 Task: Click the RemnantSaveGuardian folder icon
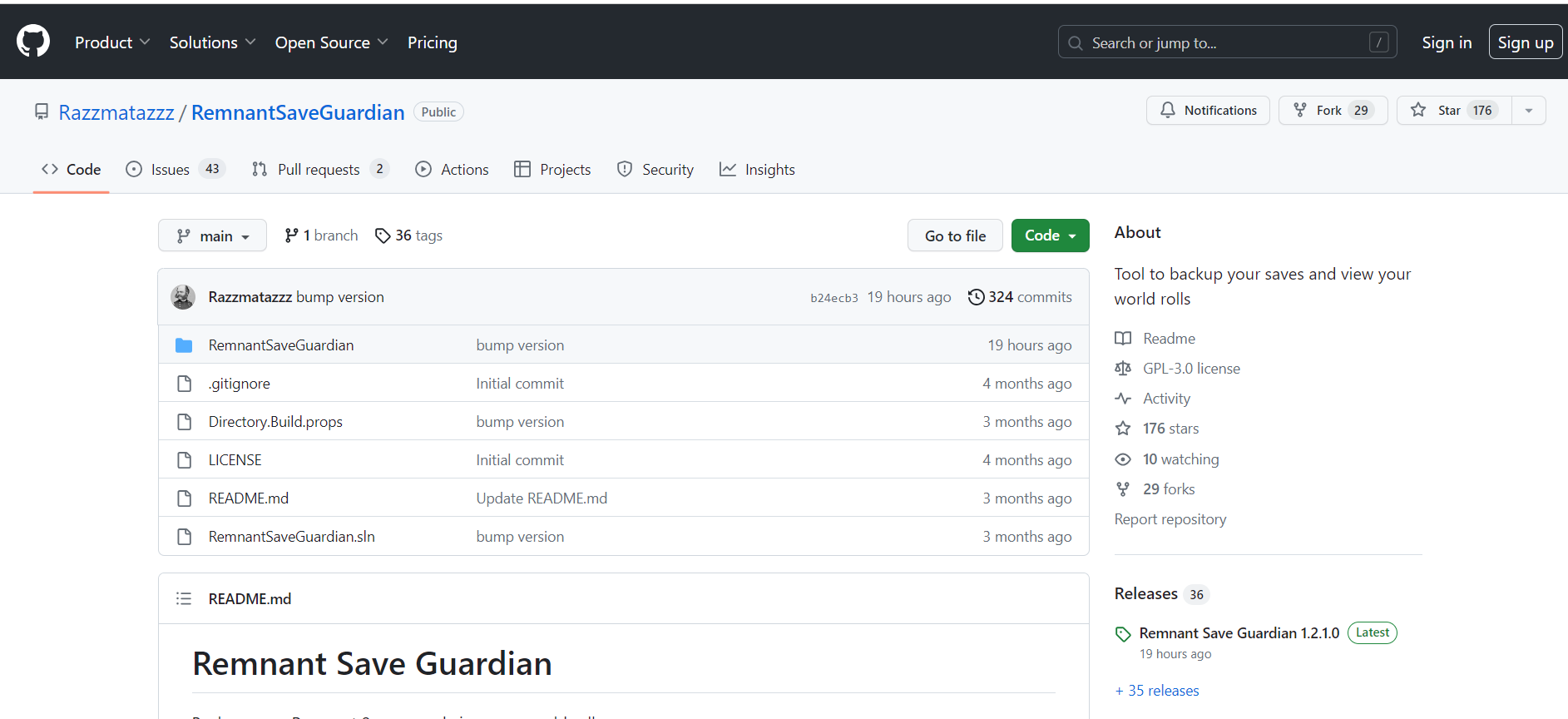tap(184, 345)
